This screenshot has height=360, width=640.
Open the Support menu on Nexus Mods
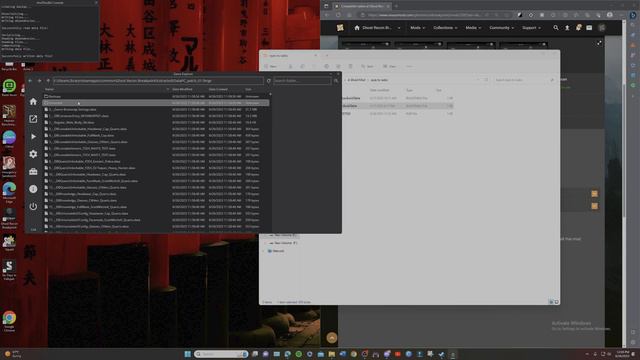[x=531, y=28]
